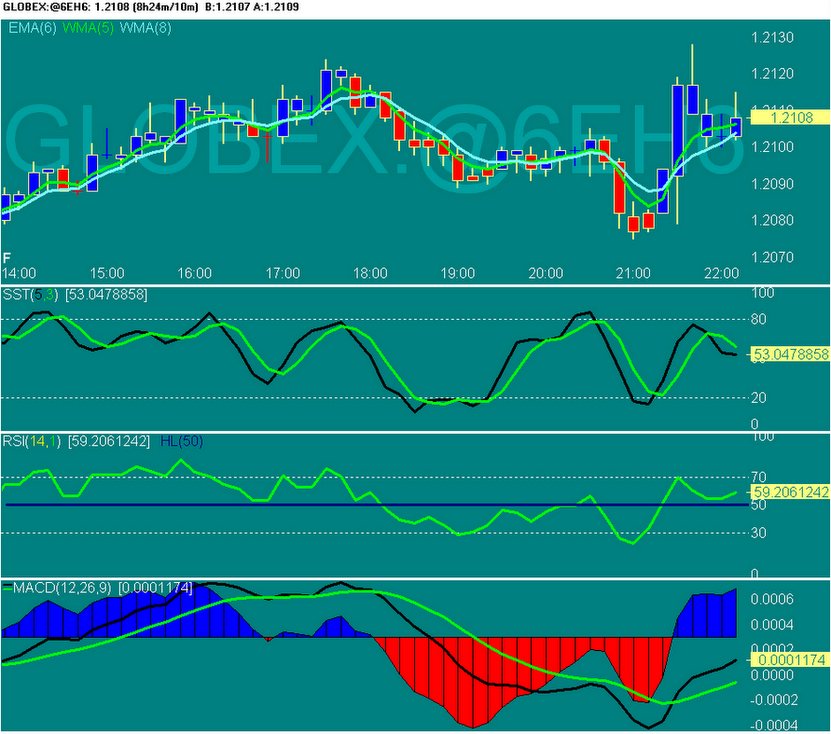
Task: Click the yellow 1.2108 current price tag
Action: pyautogui.click(x=790, y=117)
